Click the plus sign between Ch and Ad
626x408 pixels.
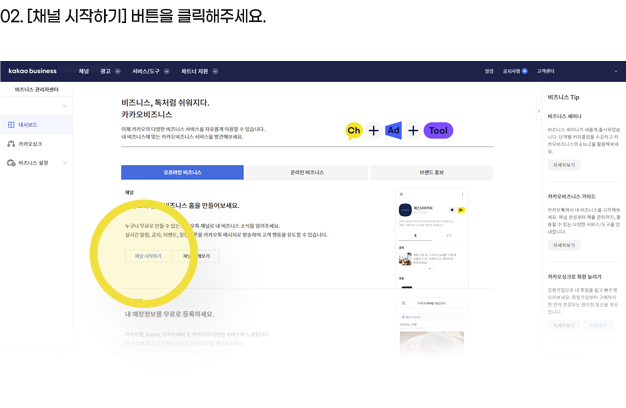point(373,131)
